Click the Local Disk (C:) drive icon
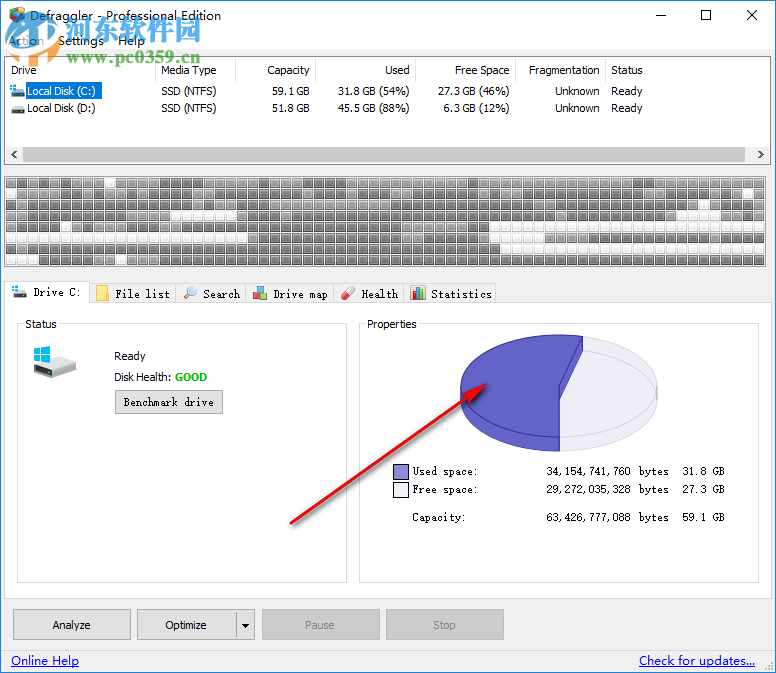This screenshot has height=673, width=776. pos(17,91)
